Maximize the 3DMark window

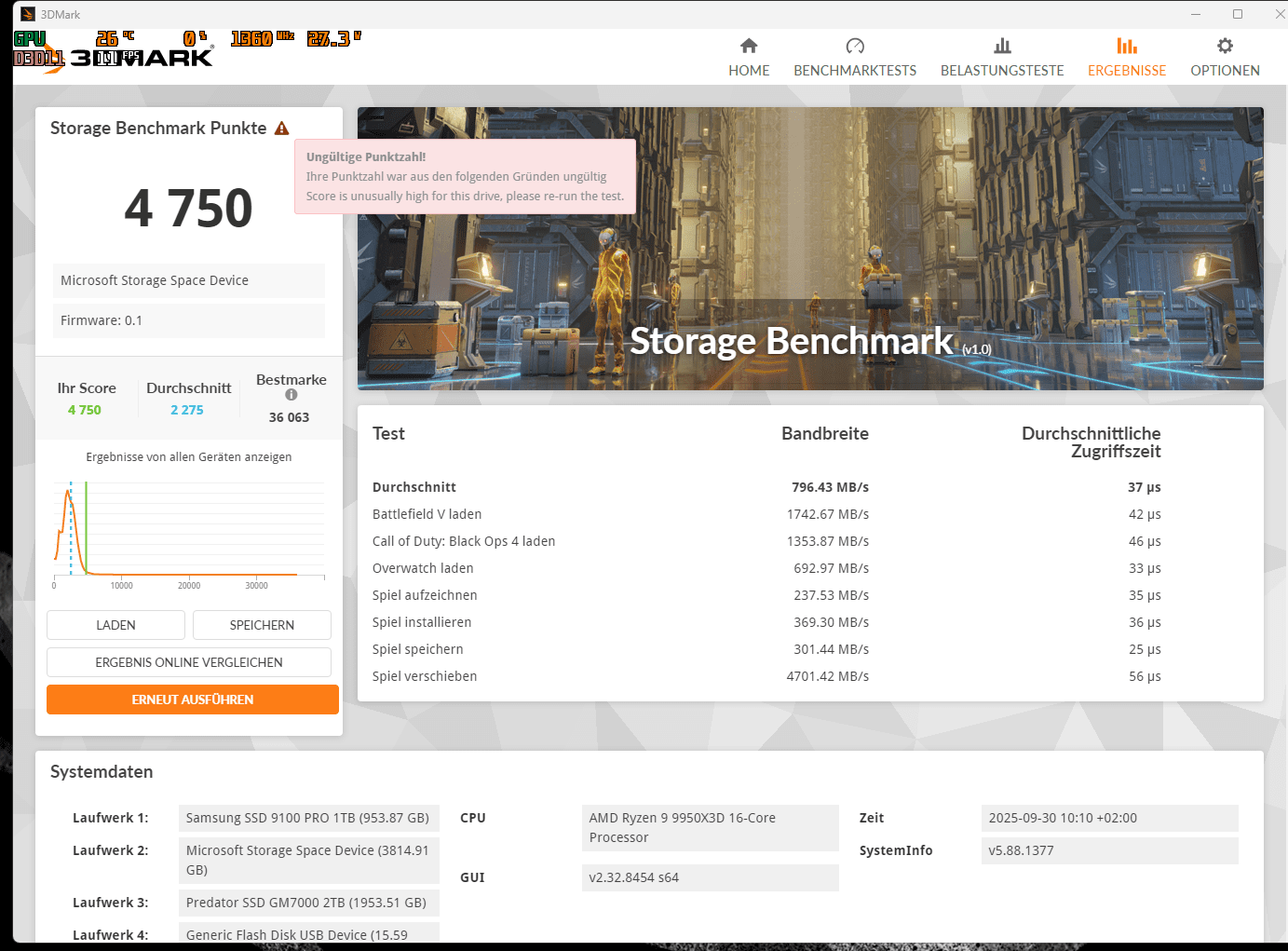tap(1238, 14)
